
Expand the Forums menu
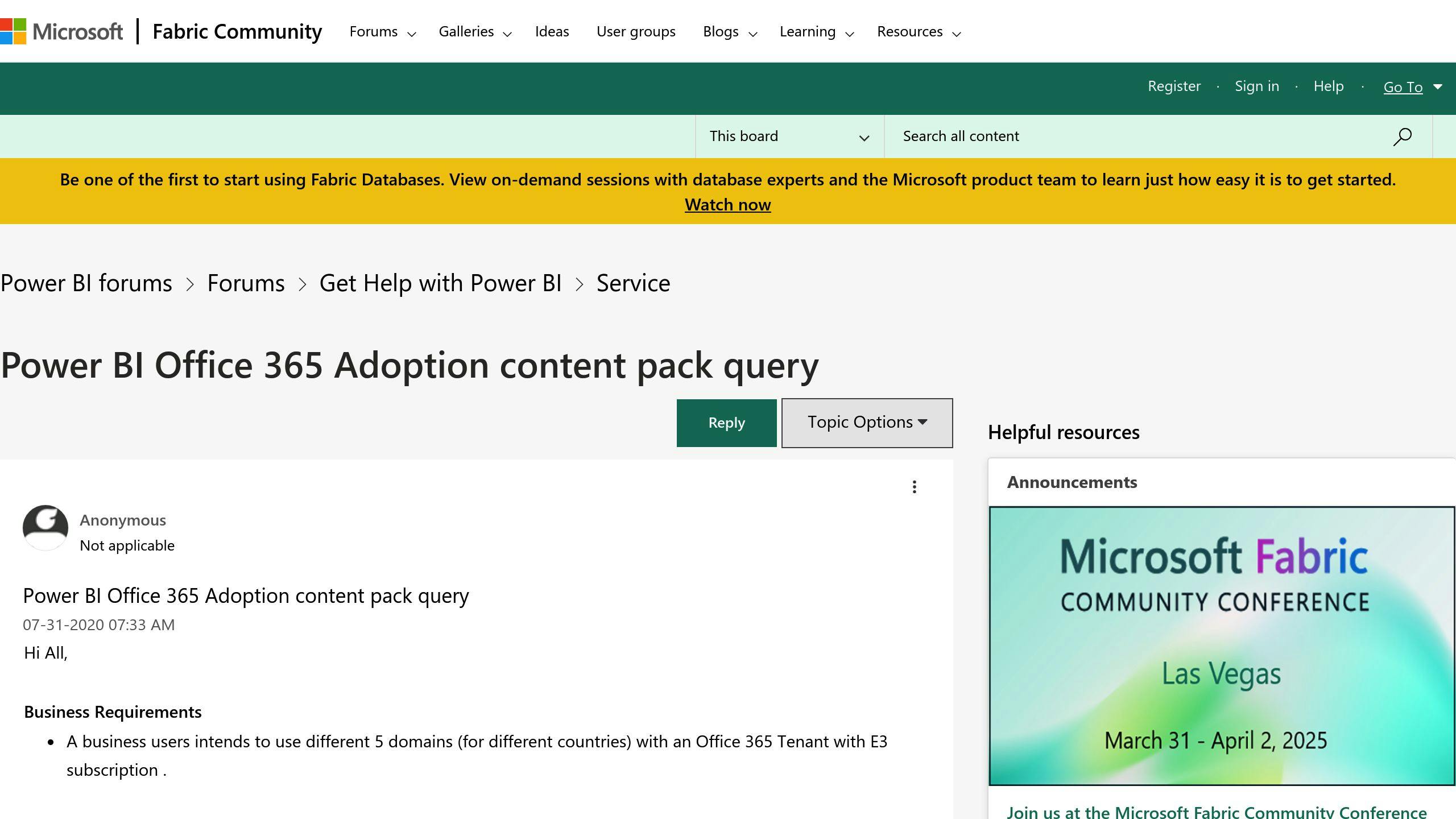383,32
